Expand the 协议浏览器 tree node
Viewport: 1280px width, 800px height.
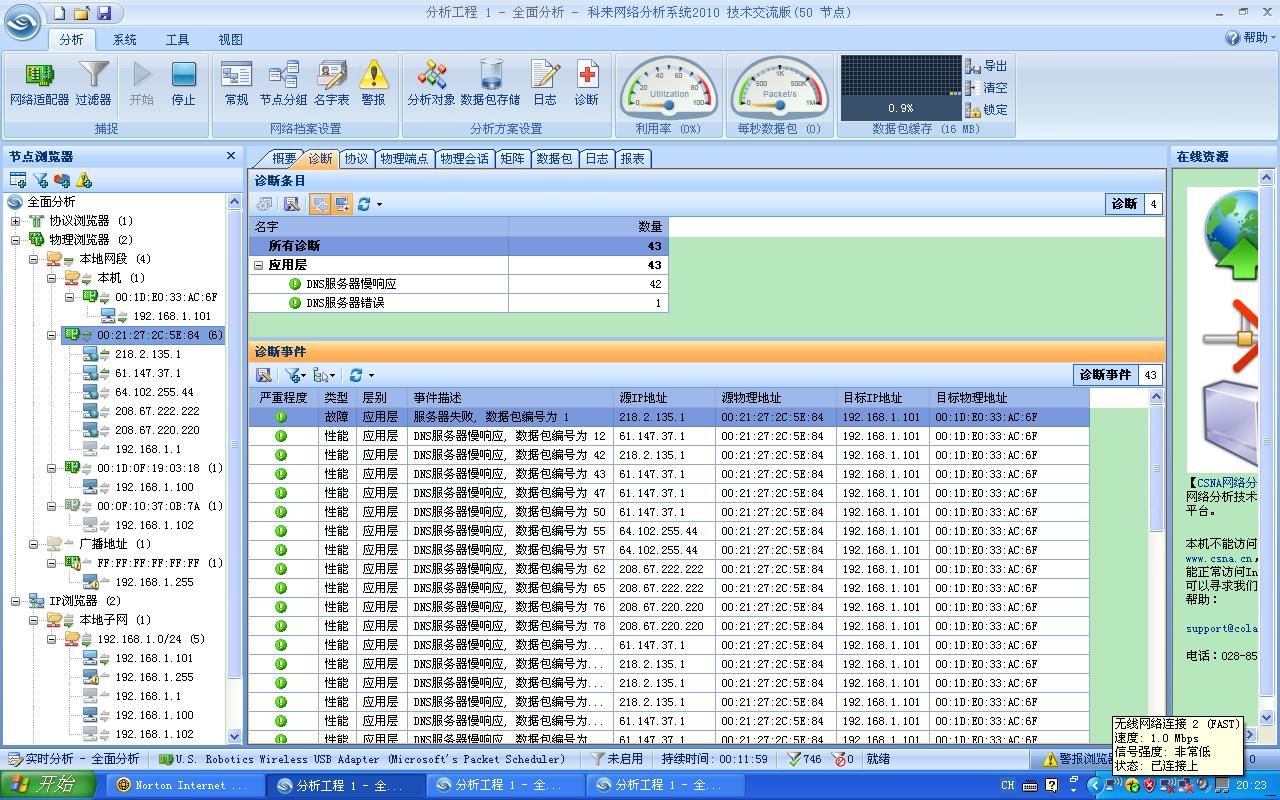point(16,221)
